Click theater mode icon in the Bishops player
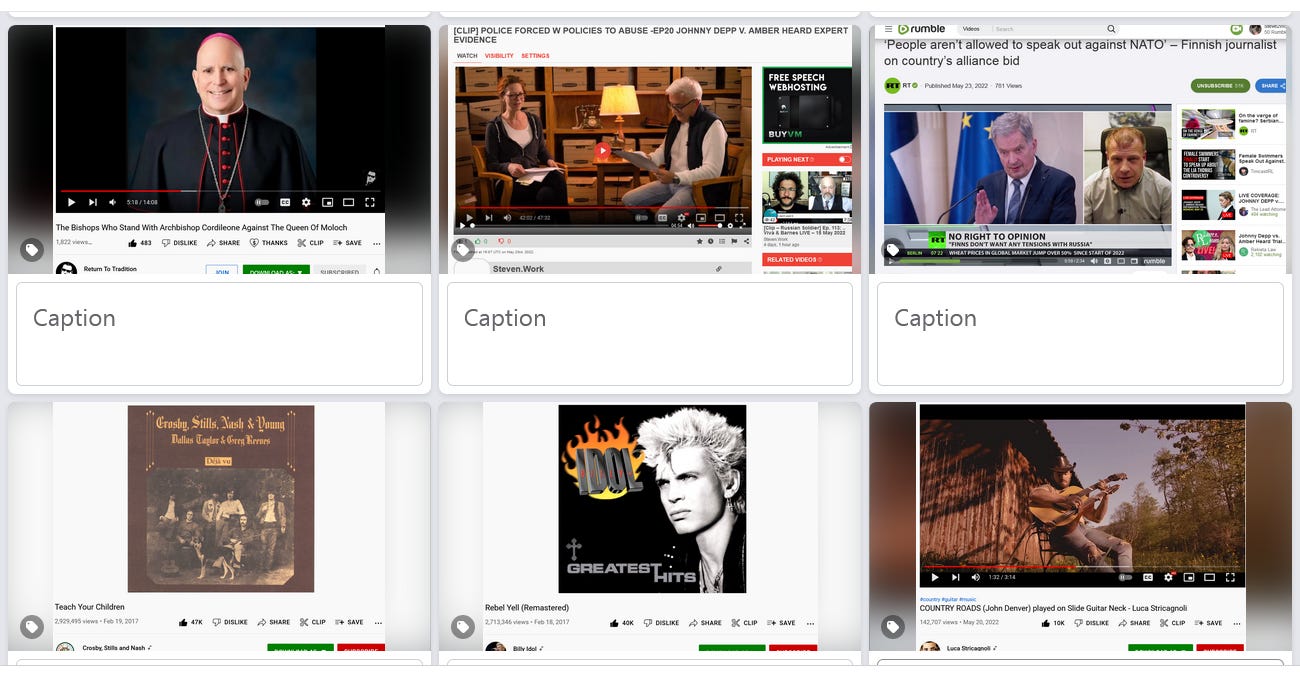The height and width of the screenshot is (677, 1300). click(x=348, y=202)
